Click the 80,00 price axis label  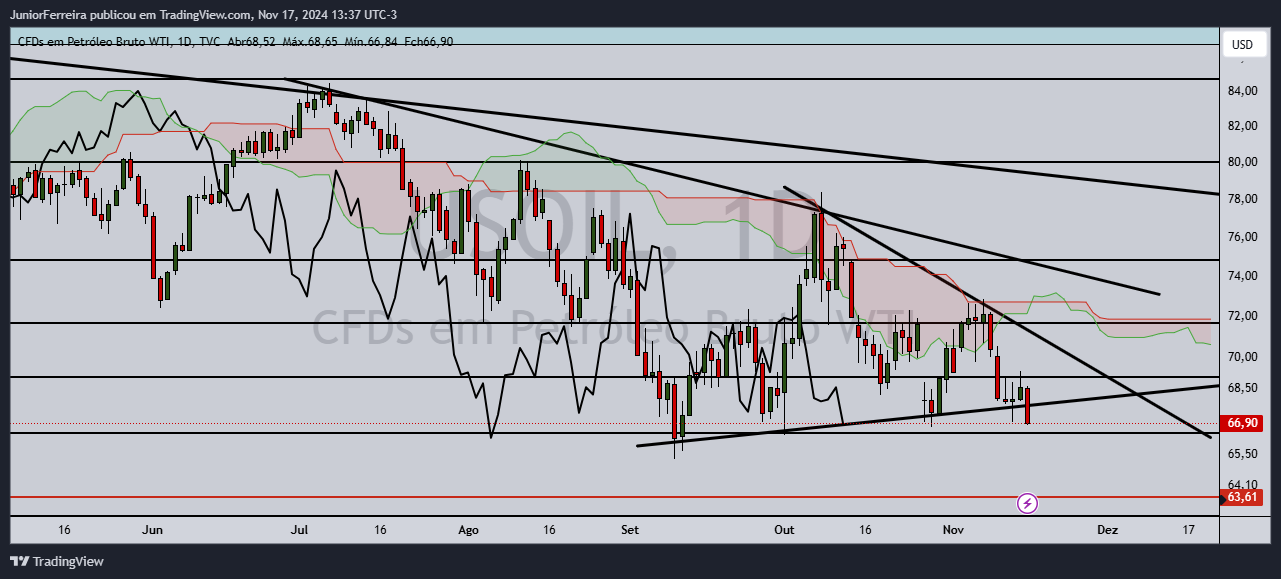(x=1242, y=162)
